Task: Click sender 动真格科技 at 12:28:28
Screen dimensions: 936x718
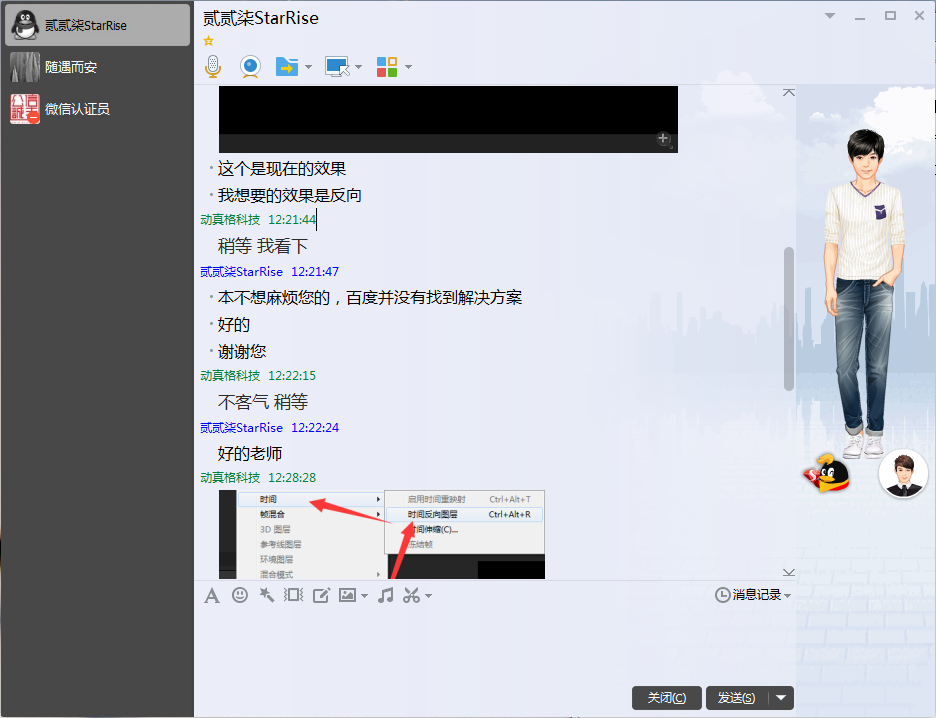Action: (x=230, y=477)
